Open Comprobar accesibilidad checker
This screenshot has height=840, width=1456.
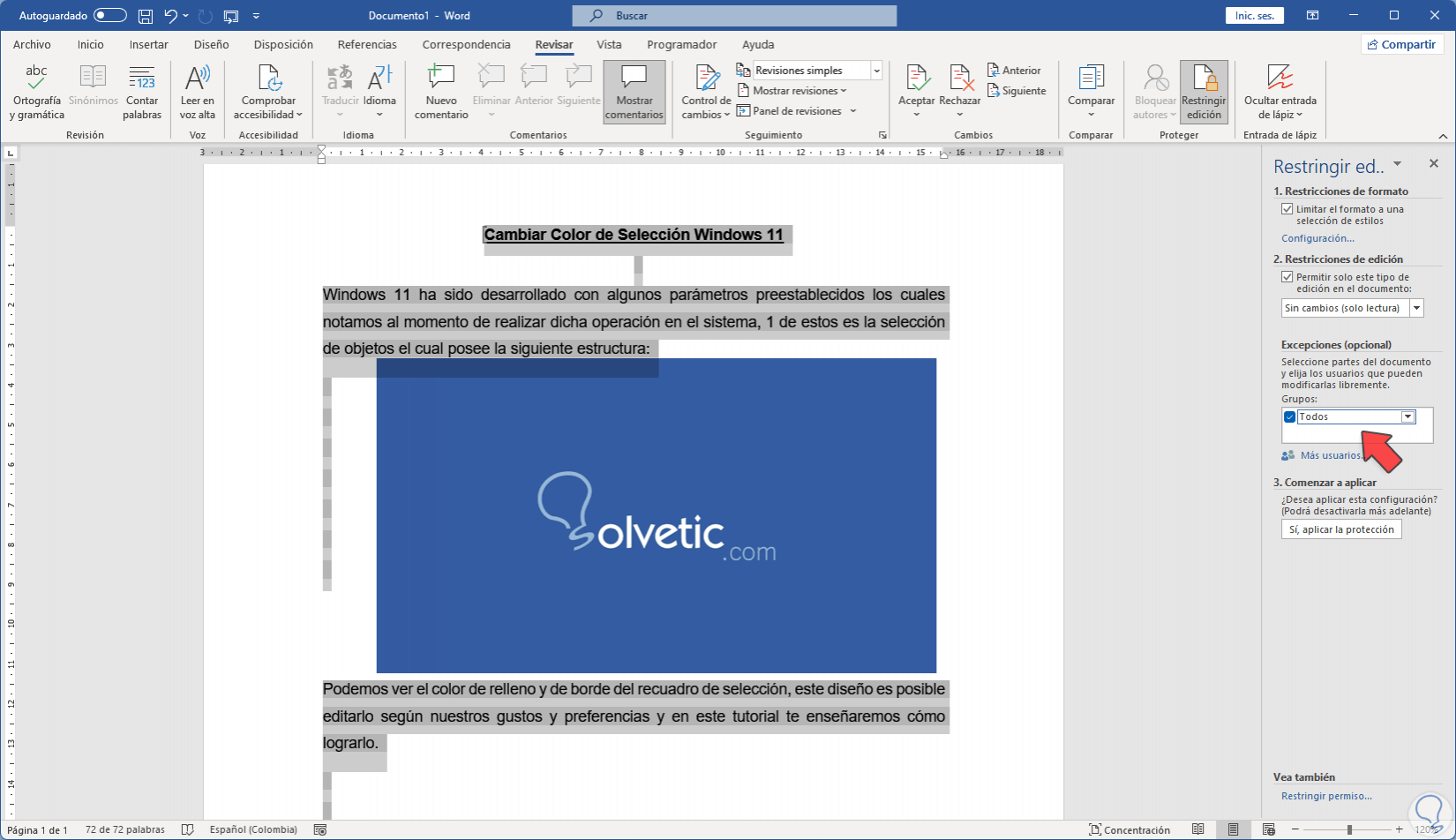[x=268, y=92]
